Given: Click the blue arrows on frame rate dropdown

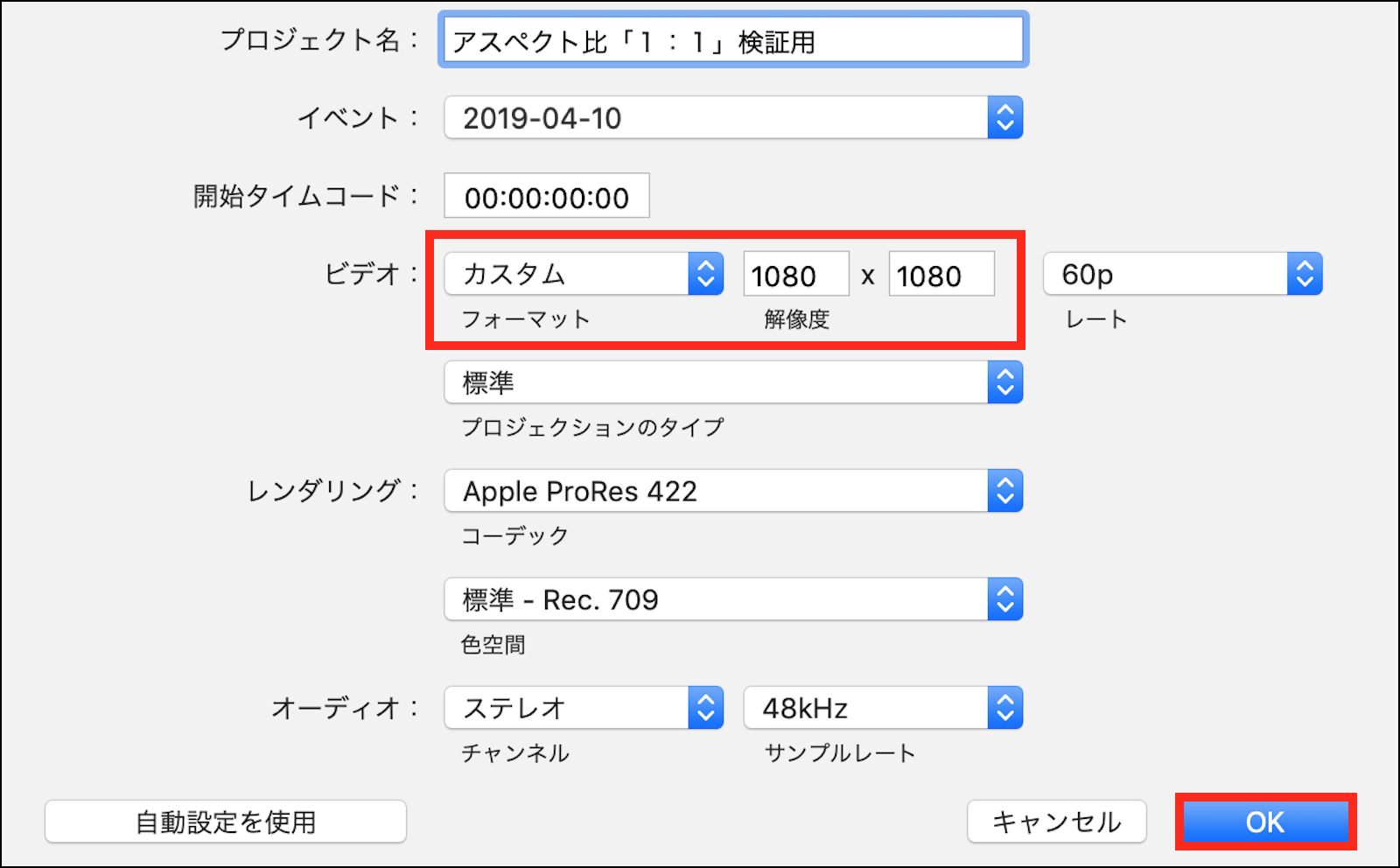Looking at the screenshot, I should (x=1305, y=274).
